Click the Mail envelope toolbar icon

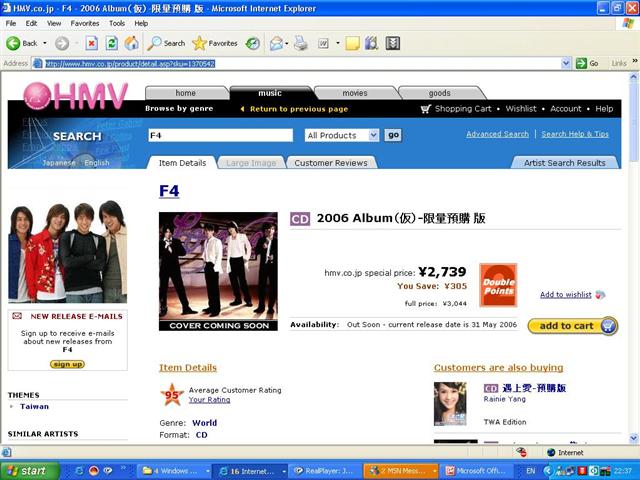point(276,43)
